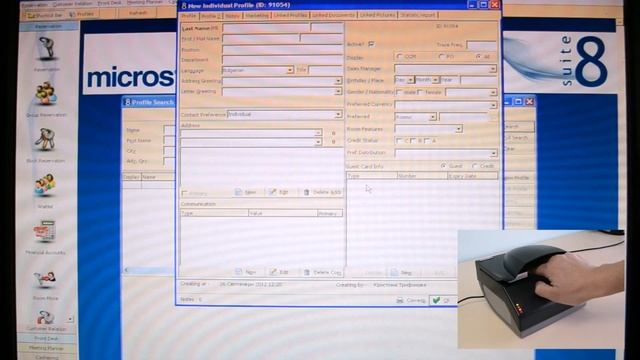The image size is (640, 360).
Task: Select the Credit card radio button
Action: (x=474, y=166)
